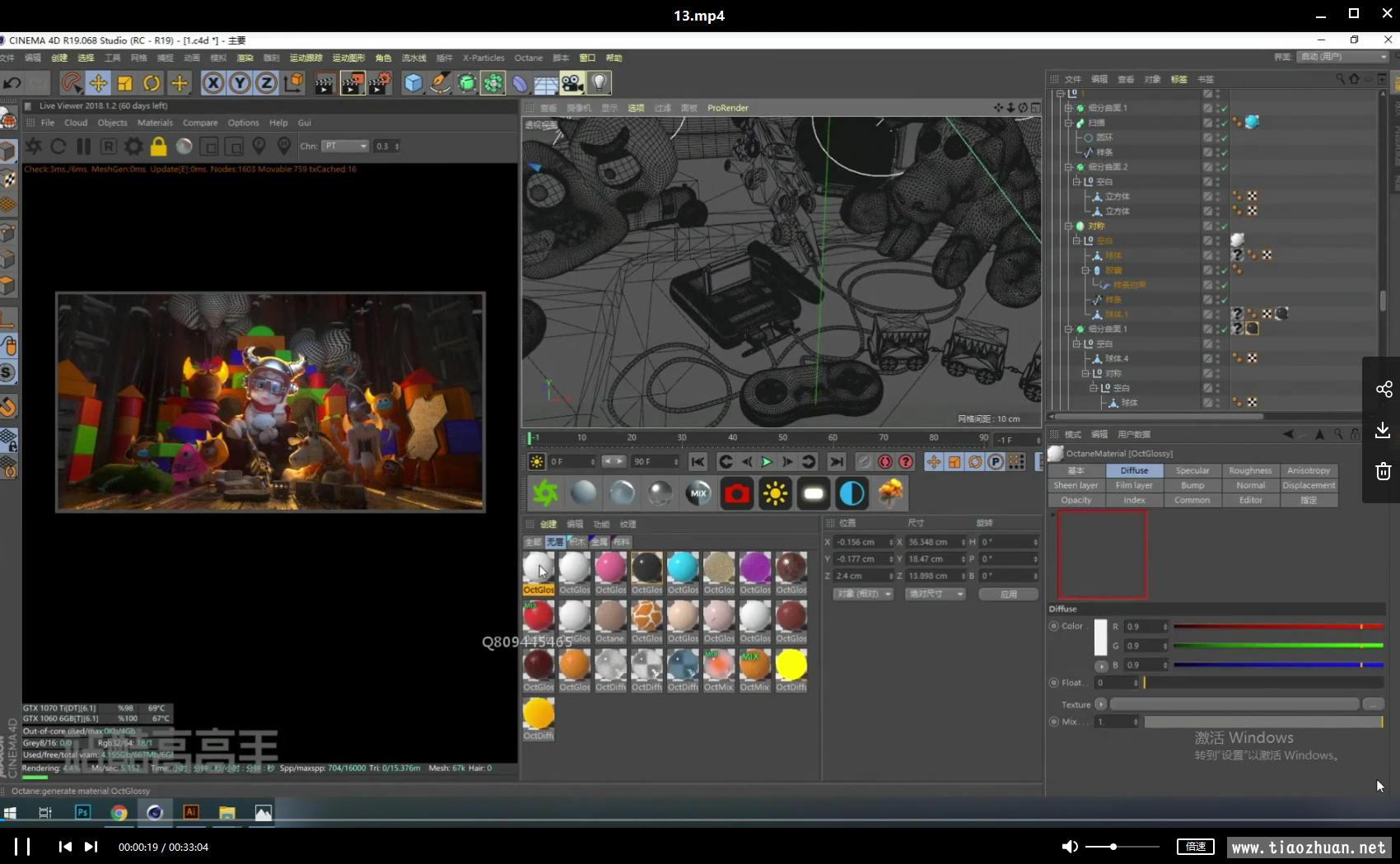This screenshot has height=864, width=1400.
Task: Click the red Octane camera icon
Action: (x=737, y=493)
